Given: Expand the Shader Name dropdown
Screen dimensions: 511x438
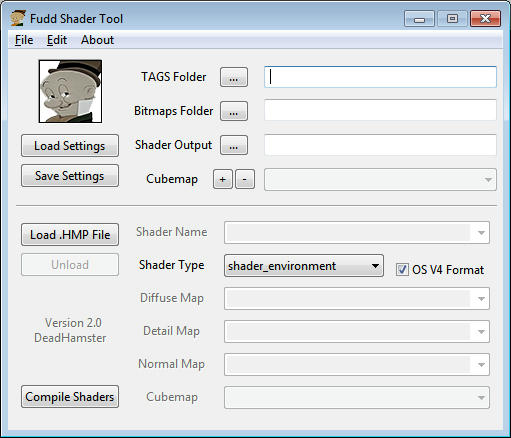Looking at the screenshot, I should (357, 232).
